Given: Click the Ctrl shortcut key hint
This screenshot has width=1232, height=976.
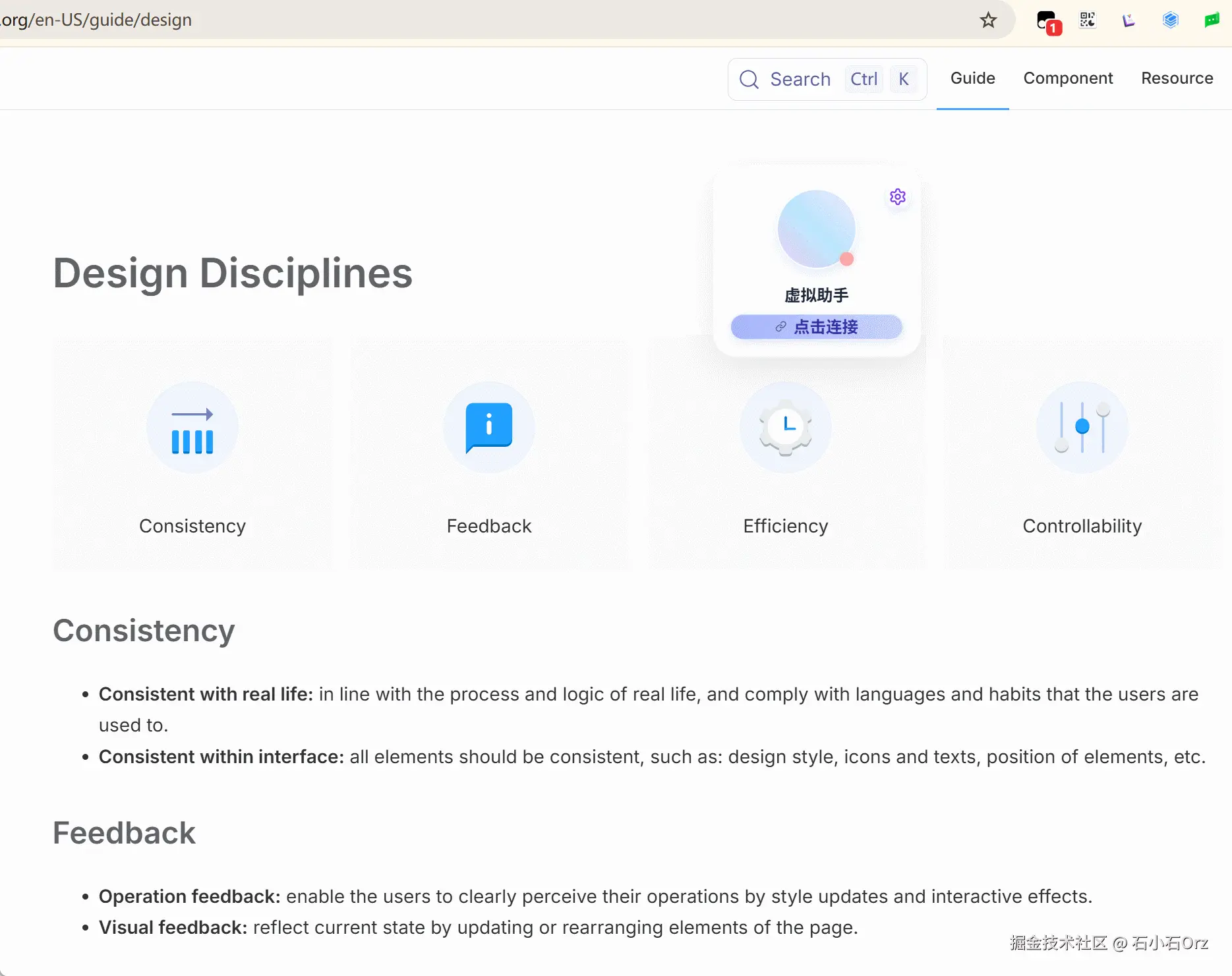Looking at the screenshot, I should 864,79.
